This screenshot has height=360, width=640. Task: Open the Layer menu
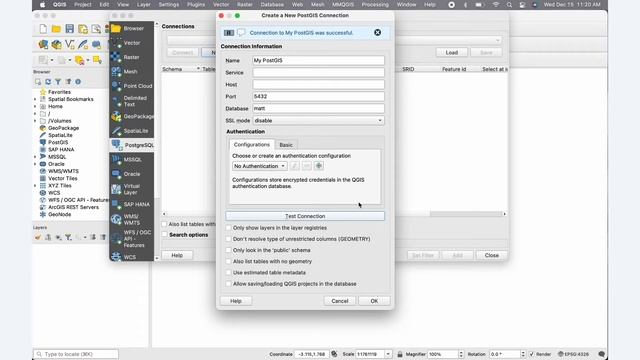click(143, 4)
